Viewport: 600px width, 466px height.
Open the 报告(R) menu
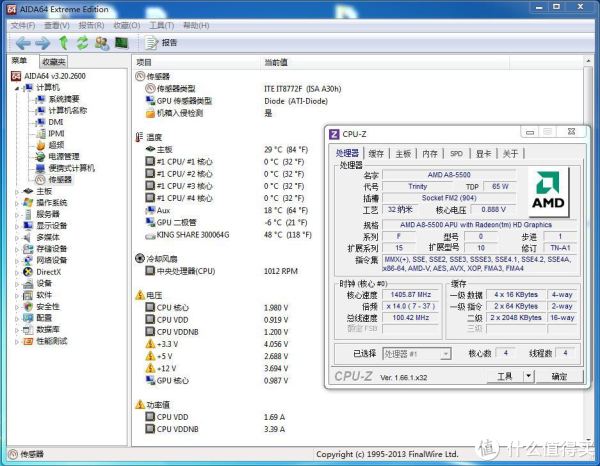(91, 25)
